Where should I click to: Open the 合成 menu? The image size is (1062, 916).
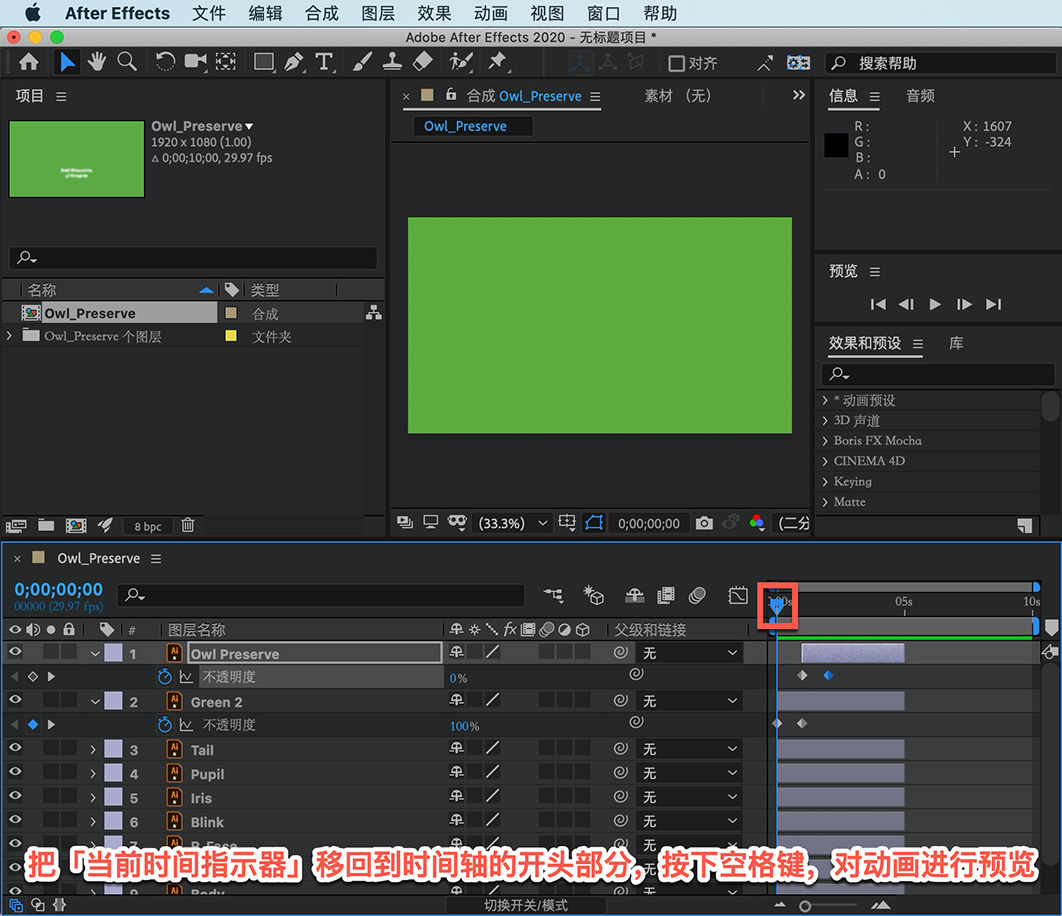coord(322,13)
